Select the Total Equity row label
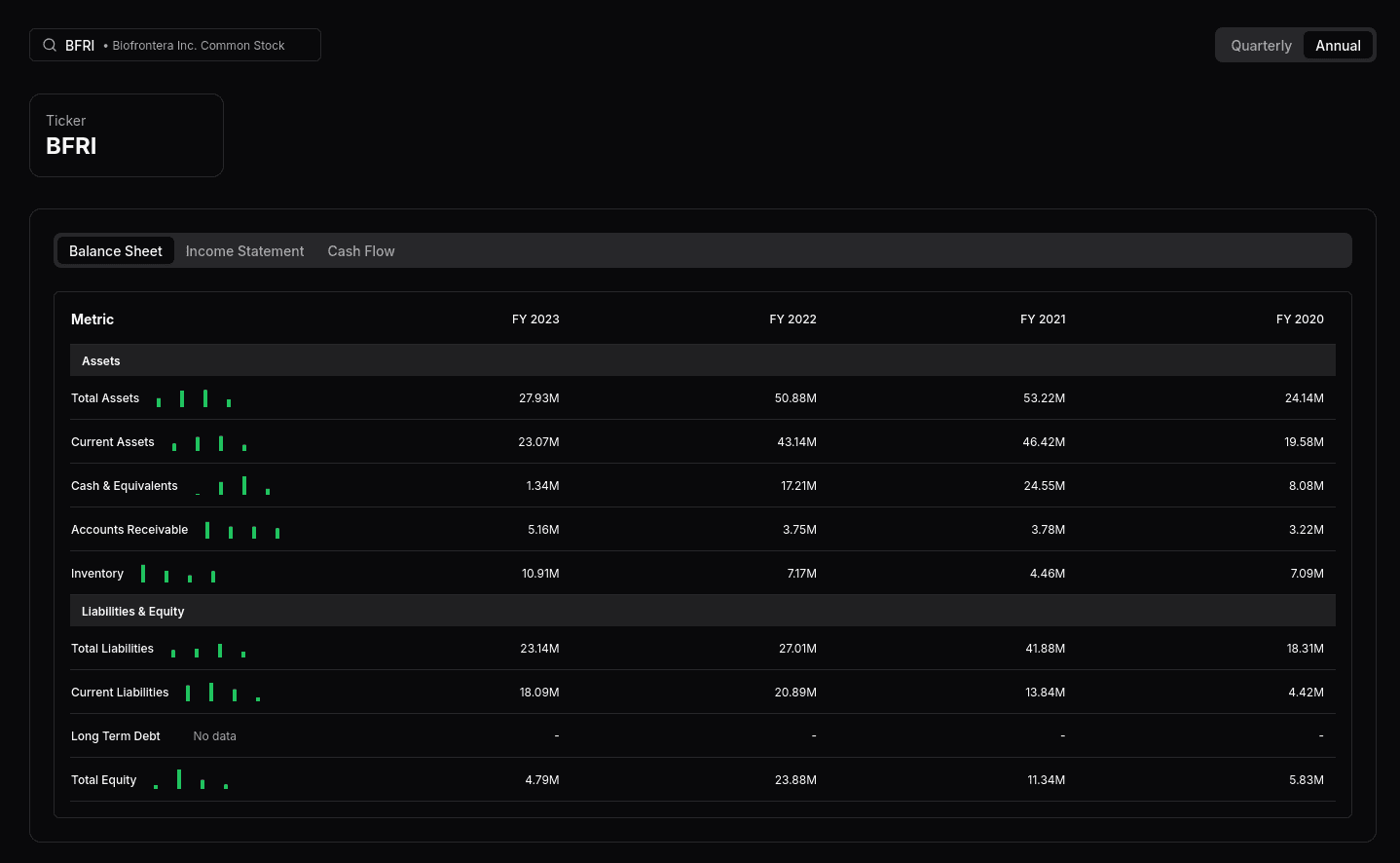1400x863 pixels. [104, 780]
